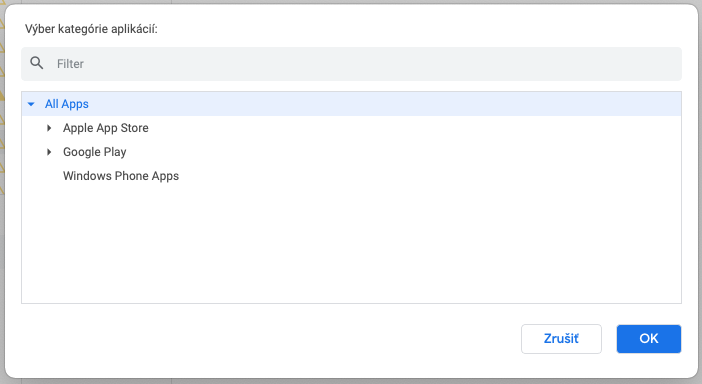
Task: Click the Filter placeholder text
Action: point(70,64)
